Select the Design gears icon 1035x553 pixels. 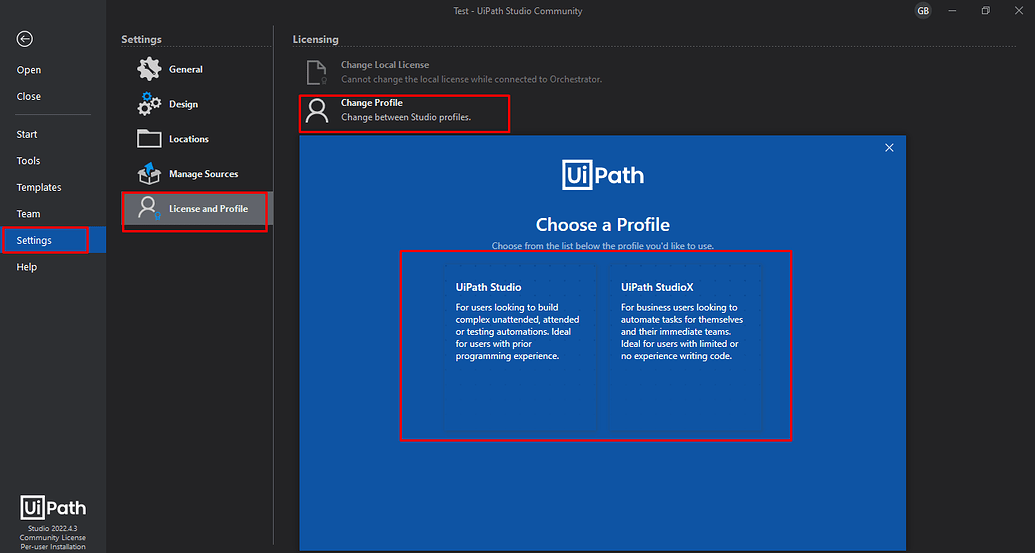(149, 104)
